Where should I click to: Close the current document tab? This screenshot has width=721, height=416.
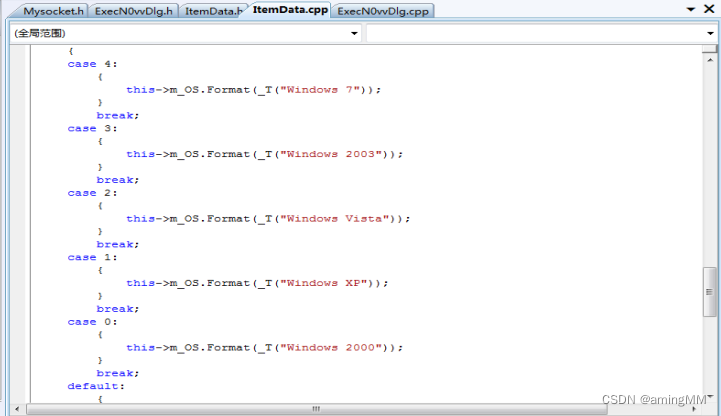click(709, 9)
